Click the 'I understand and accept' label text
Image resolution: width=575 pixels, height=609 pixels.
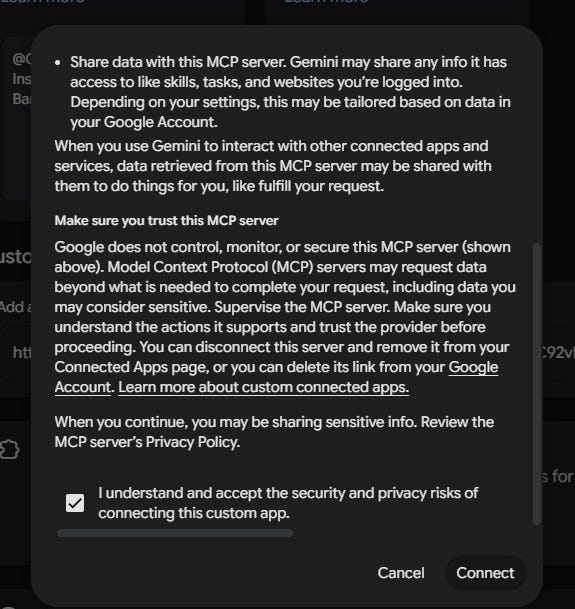[x=288, y=503]
